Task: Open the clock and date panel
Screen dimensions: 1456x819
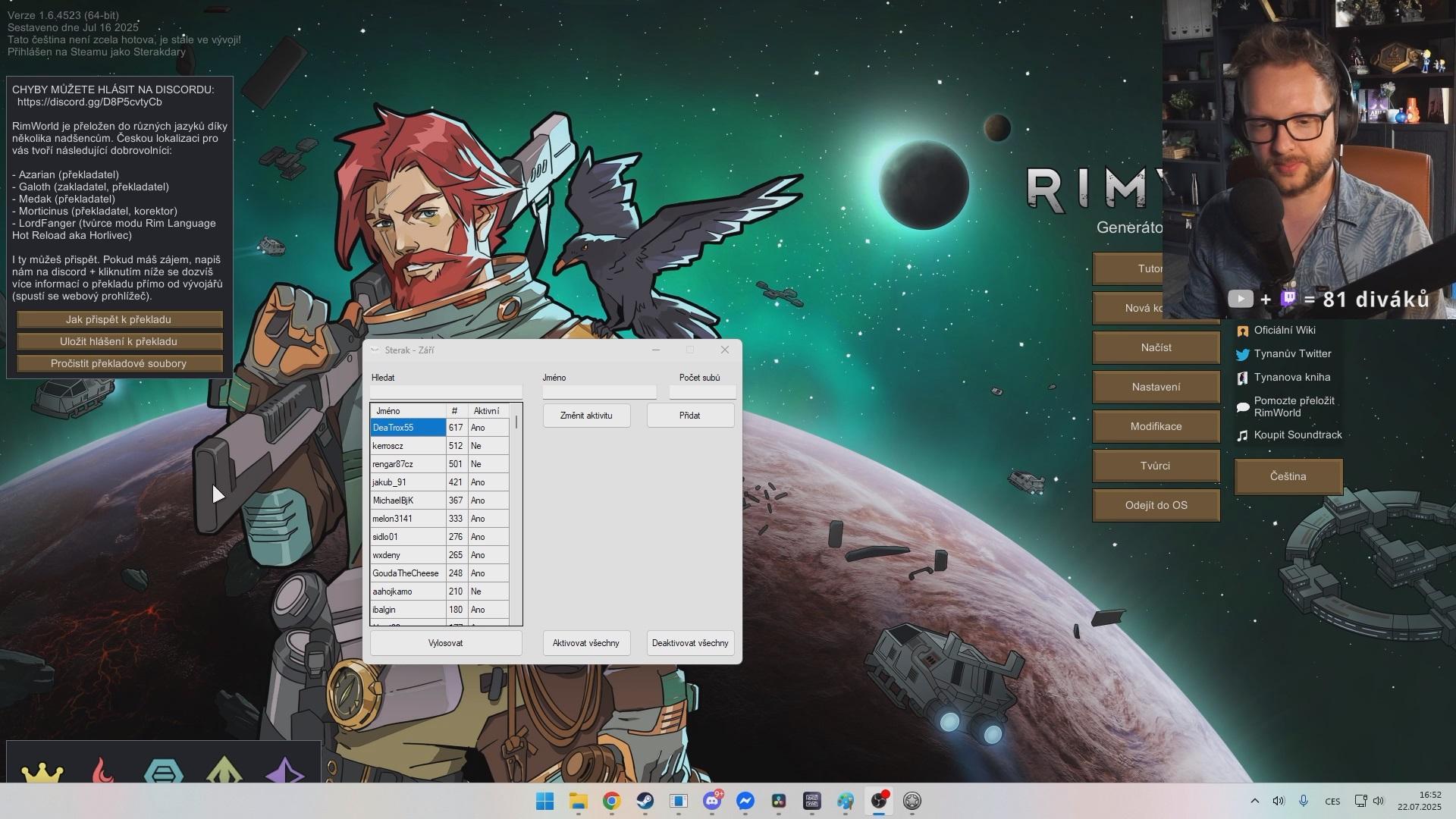Action: pos(1420,801)
